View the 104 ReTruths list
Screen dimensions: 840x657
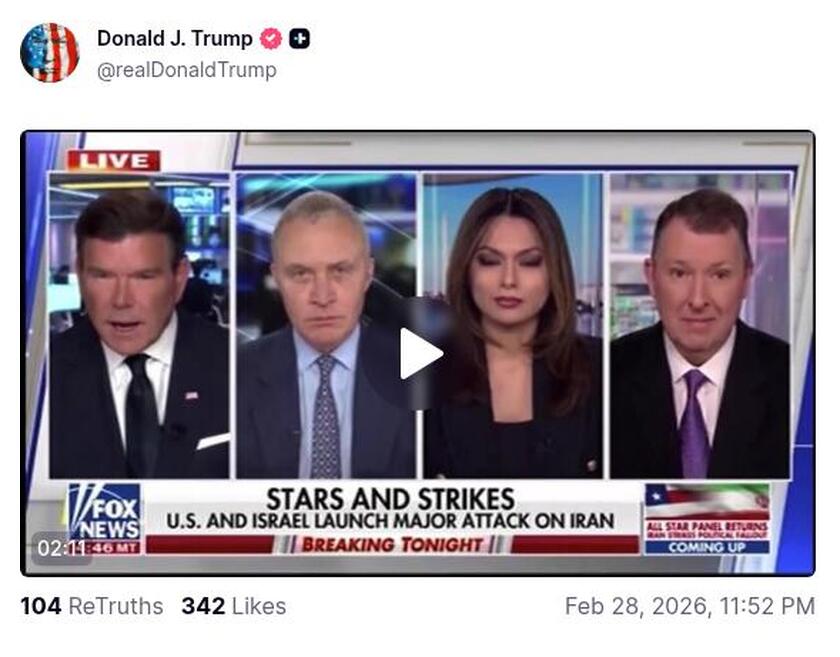[92, 606]
